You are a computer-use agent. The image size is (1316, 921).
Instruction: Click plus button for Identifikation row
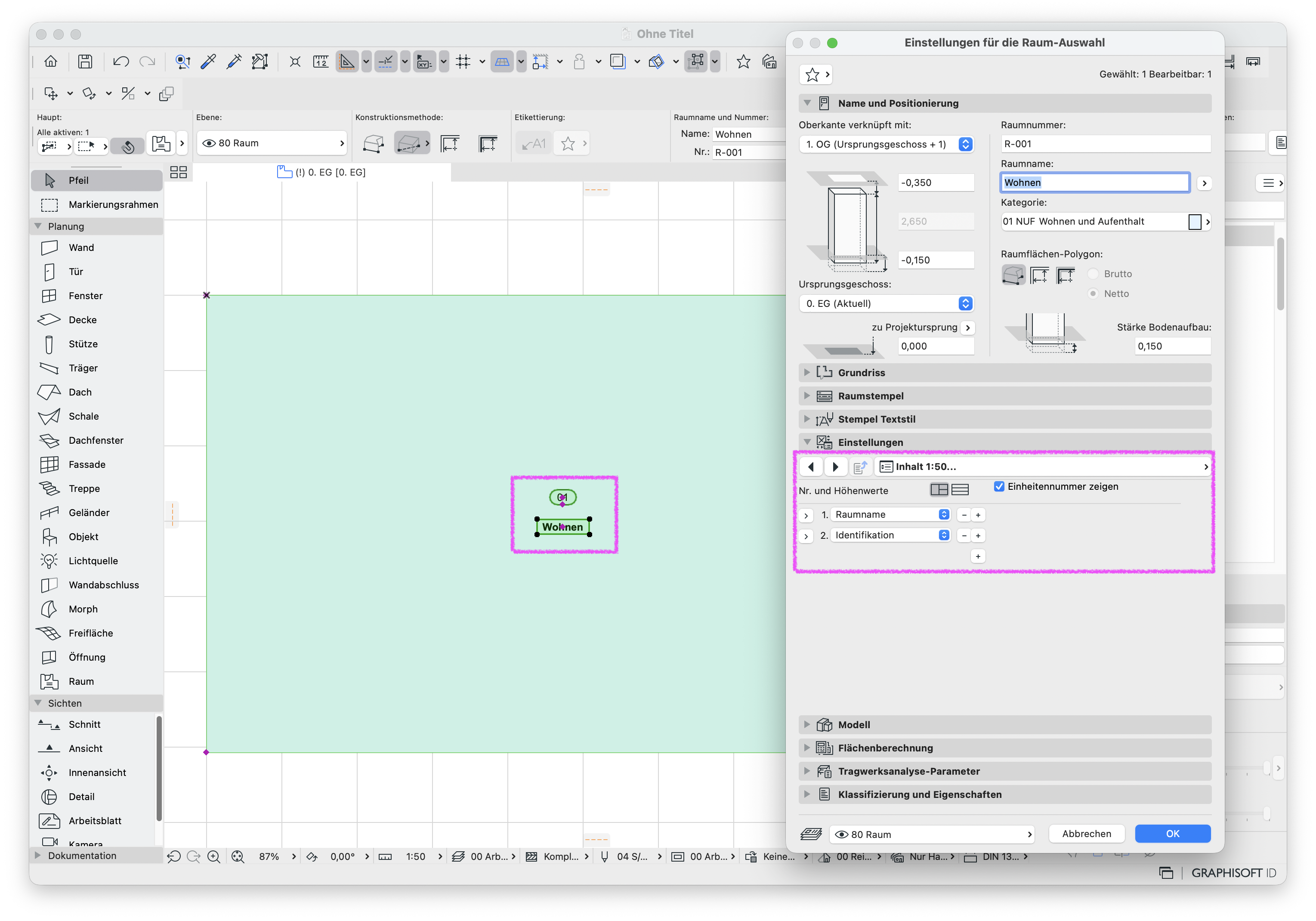pyautogui.click(x=979, y=536)
